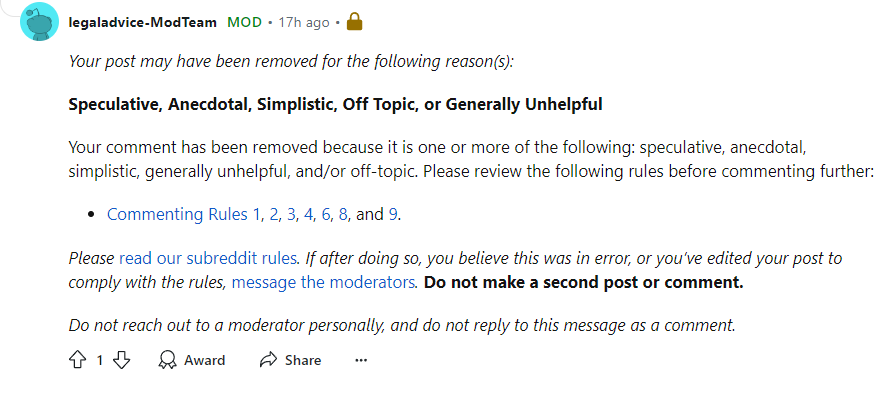This screenshot has height=394, width=891.
Task: Downvote the moderator comment
Action: [x=122, y=360]
